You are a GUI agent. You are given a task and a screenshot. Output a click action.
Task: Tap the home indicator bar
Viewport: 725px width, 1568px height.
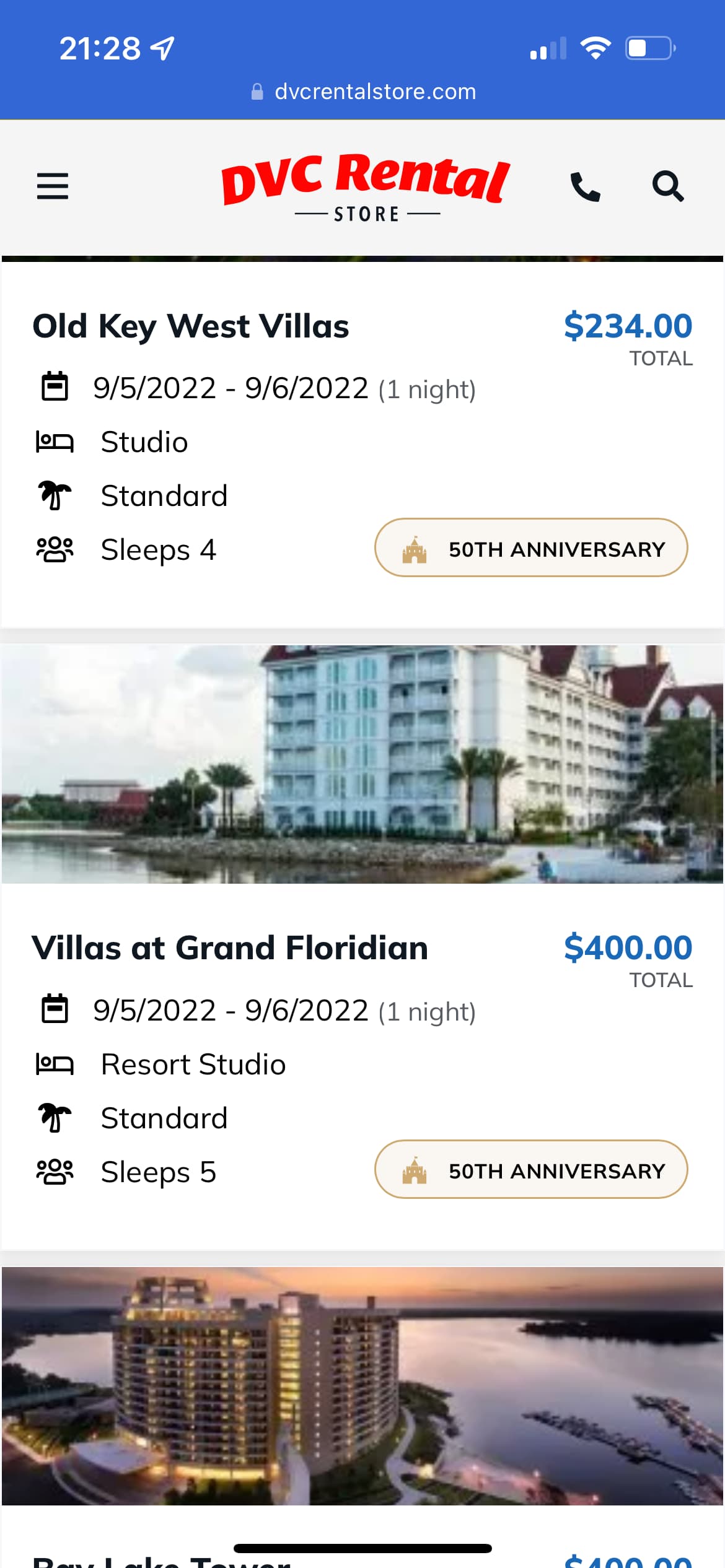[362, 1548]
